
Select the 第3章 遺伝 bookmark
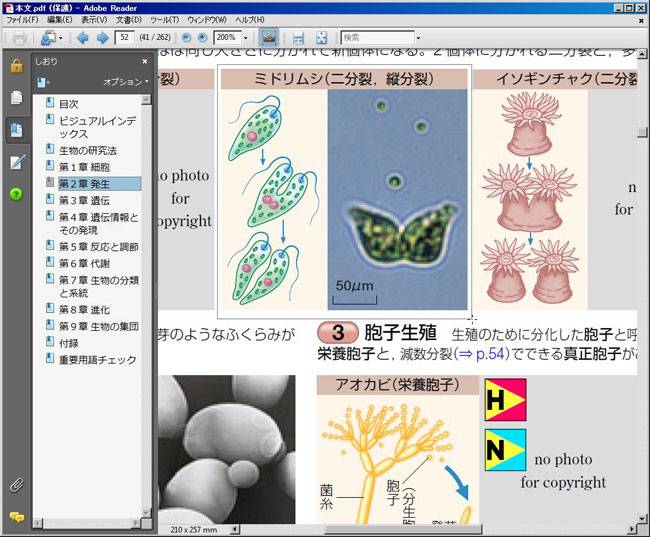click(x=84, y=200)
